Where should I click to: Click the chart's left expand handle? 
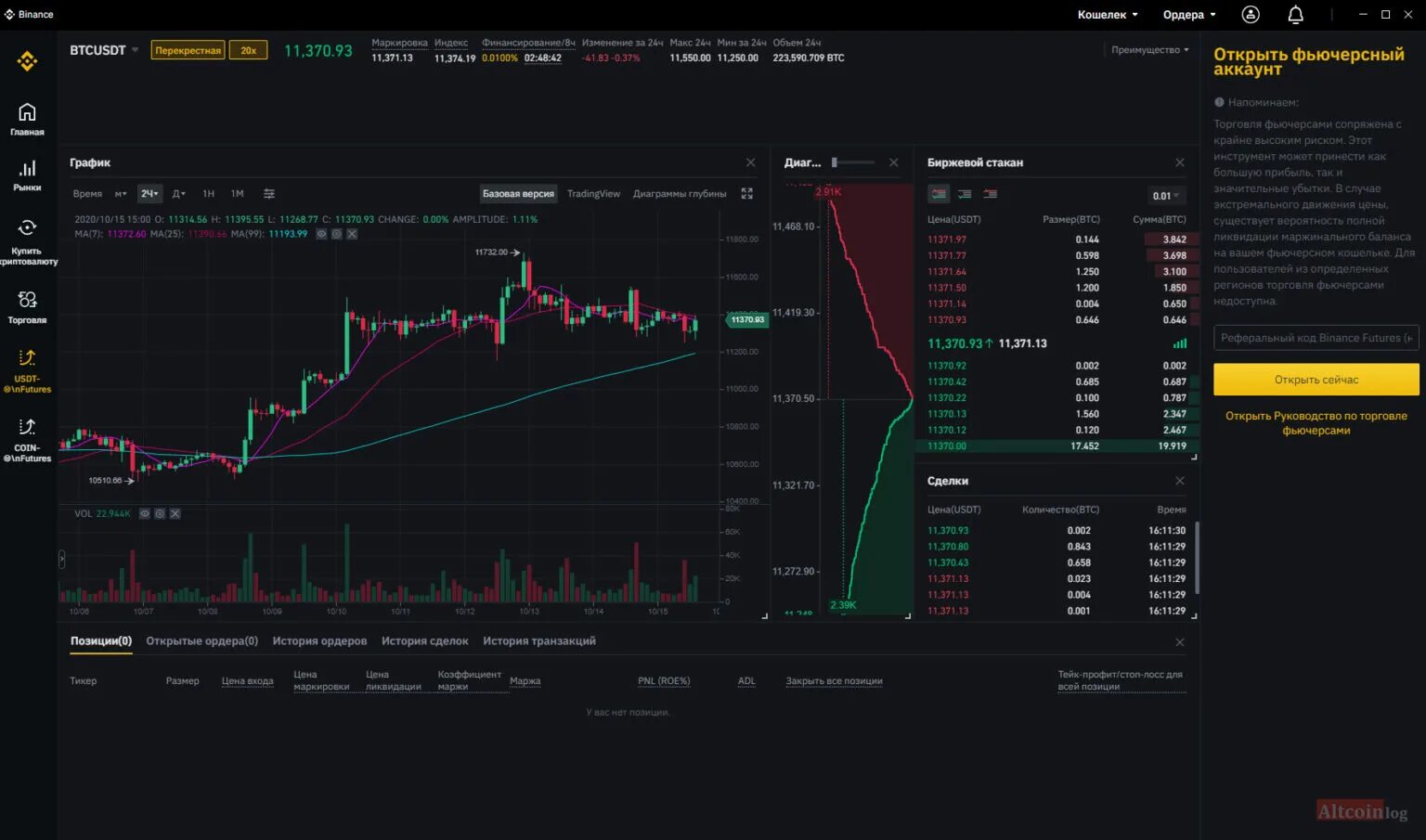(62, 559)
